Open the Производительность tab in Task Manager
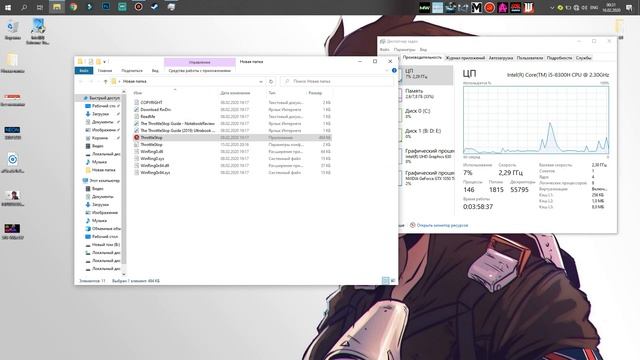The image size is (640, 360). click(x=422, y=58)
